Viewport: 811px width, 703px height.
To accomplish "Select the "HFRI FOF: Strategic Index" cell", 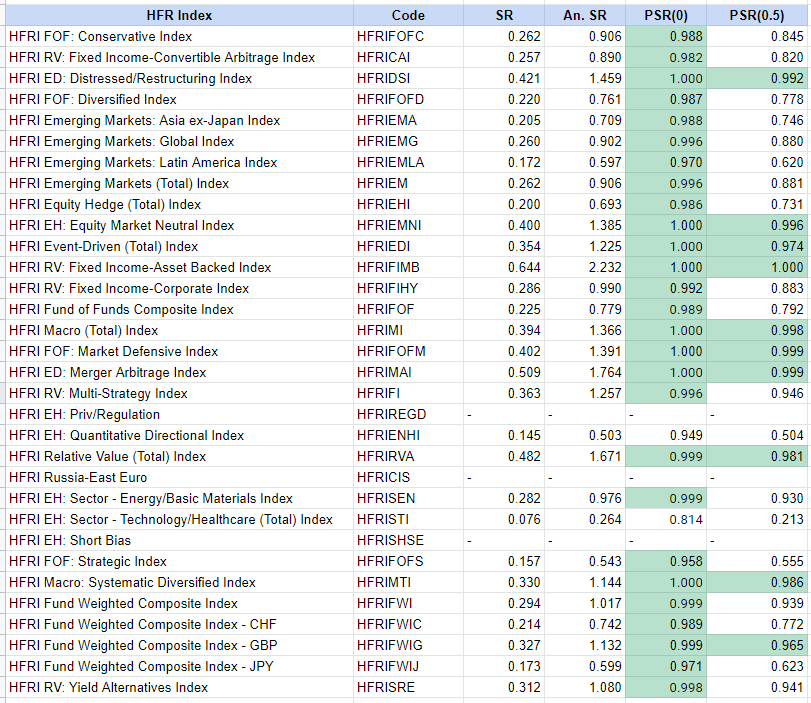I will pyautogui.click(x=179, y=562).
